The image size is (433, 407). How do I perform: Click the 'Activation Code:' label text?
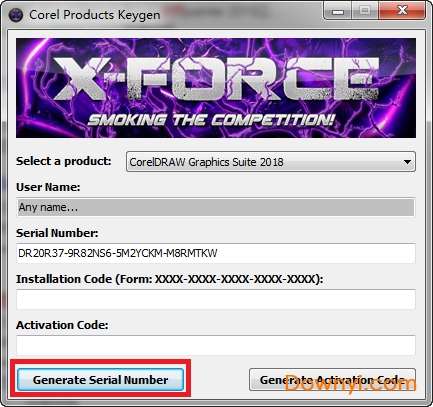[x=62, y=325]
